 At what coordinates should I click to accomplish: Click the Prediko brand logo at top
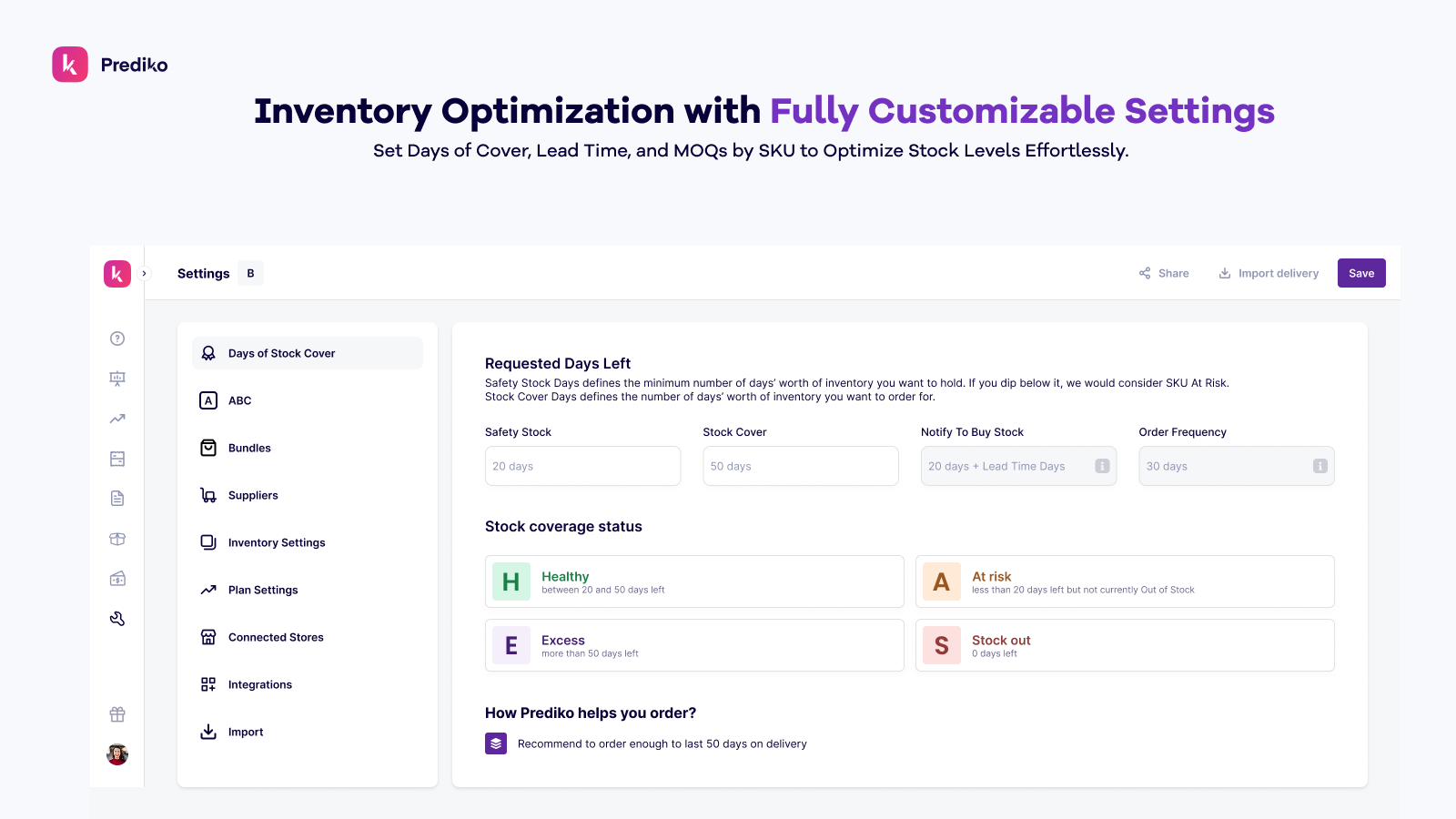coord(110,65)
